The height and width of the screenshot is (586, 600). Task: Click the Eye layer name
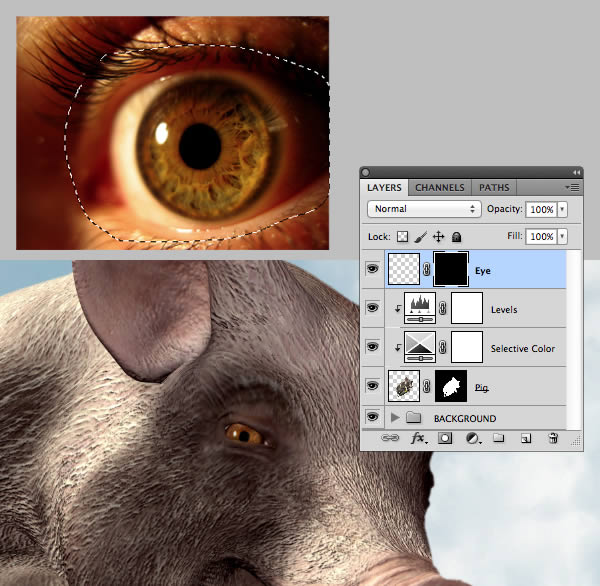(x=483, y=271)
